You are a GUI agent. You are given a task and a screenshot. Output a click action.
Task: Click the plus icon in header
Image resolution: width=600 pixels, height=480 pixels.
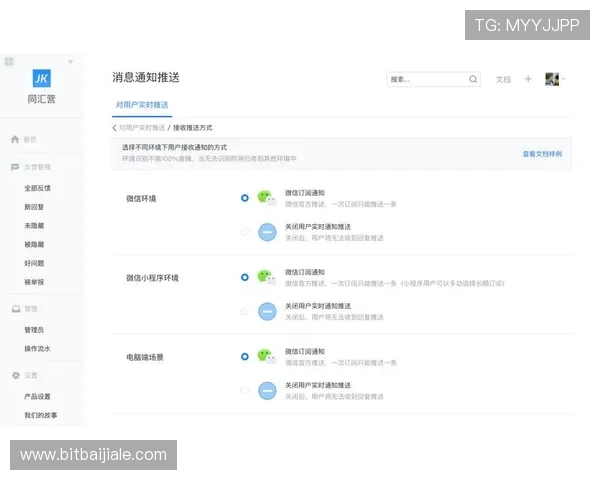(x=528, y=79)
